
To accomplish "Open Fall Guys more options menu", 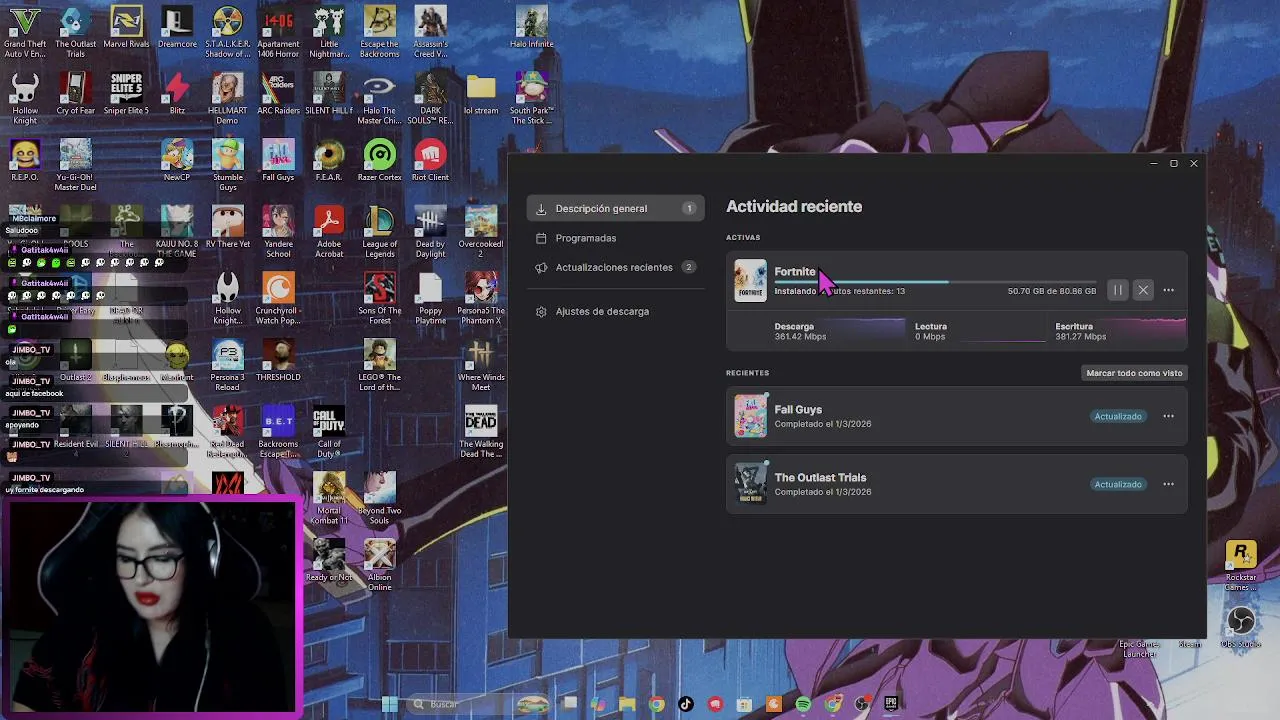I will [1168, 416].
